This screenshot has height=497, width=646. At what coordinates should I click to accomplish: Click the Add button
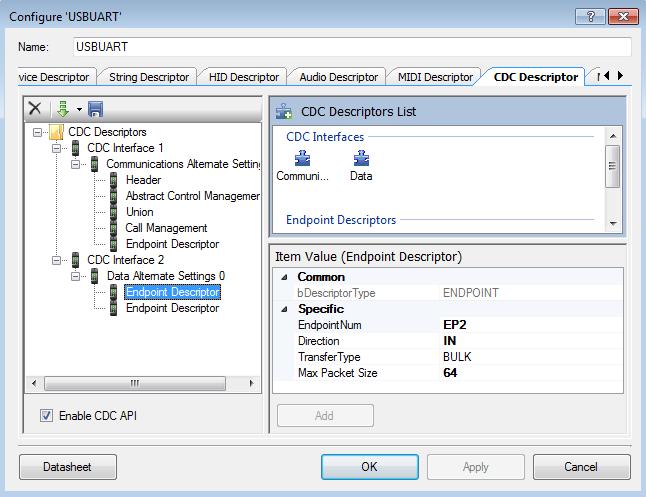pos(325,415)
